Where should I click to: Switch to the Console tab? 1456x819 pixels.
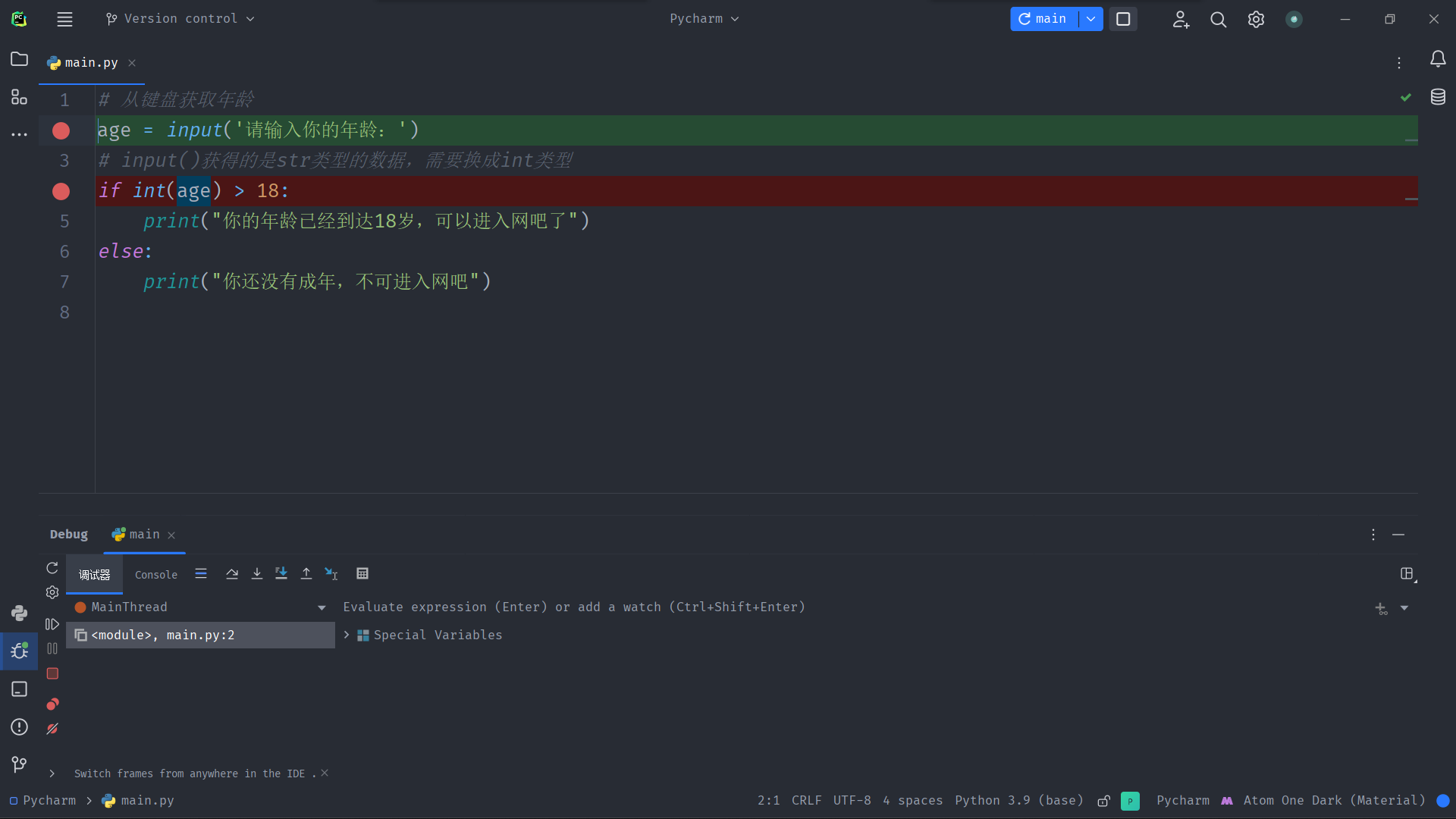156,575
